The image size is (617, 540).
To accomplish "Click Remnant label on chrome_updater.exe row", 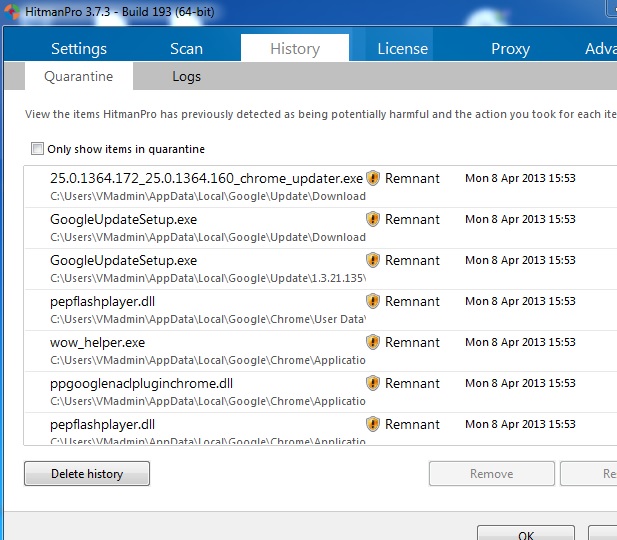I will 412,178.
